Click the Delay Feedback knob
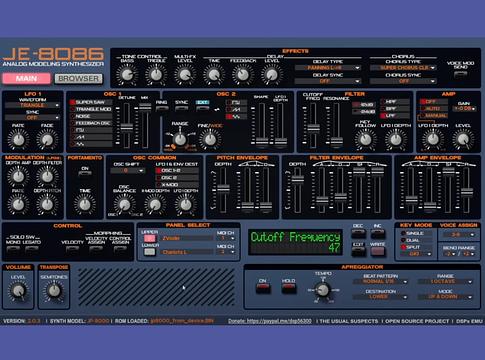The height and width of the screenshot is (360, 485). 243,75
